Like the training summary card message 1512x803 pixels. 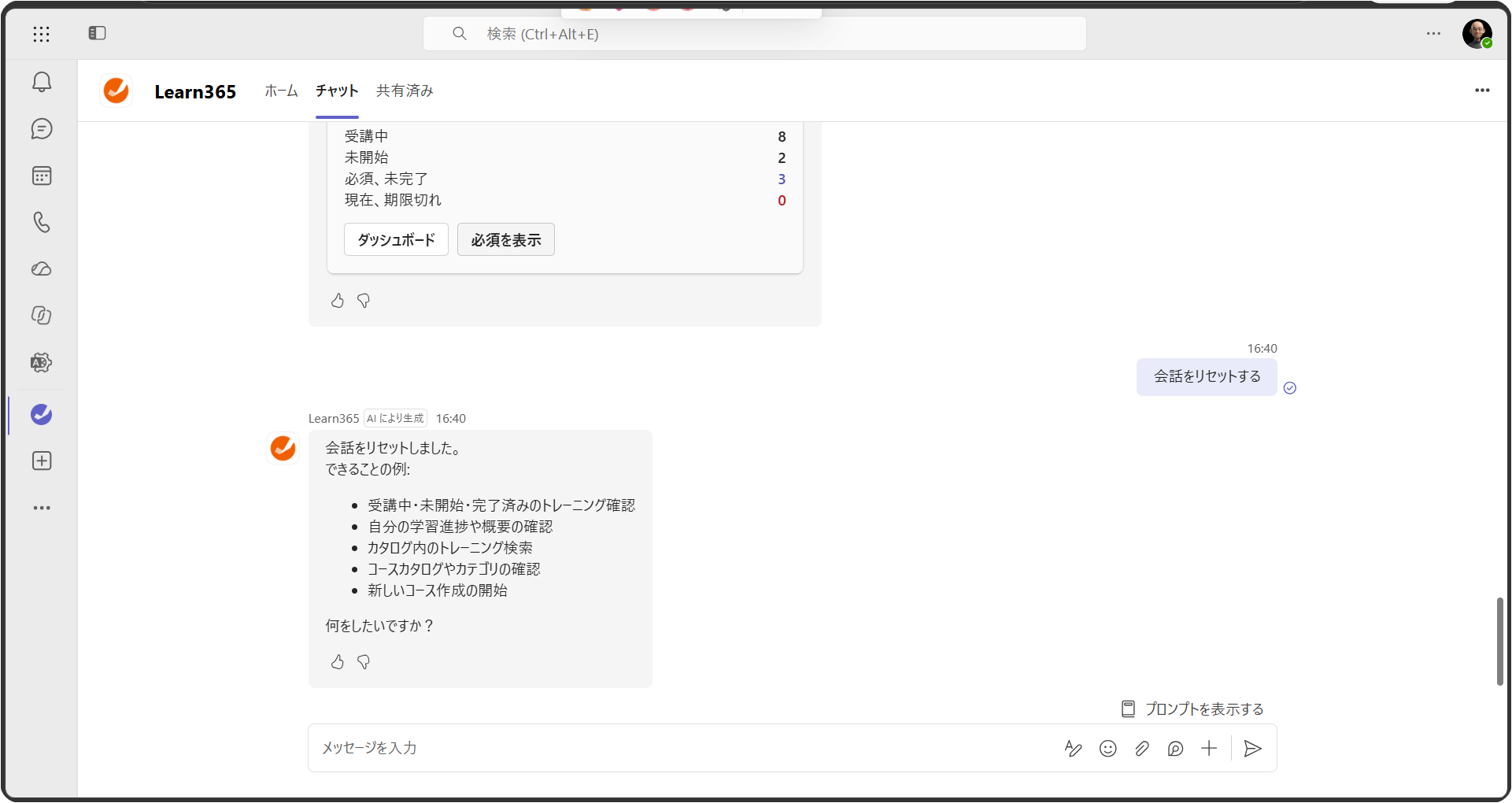[338, 301]
